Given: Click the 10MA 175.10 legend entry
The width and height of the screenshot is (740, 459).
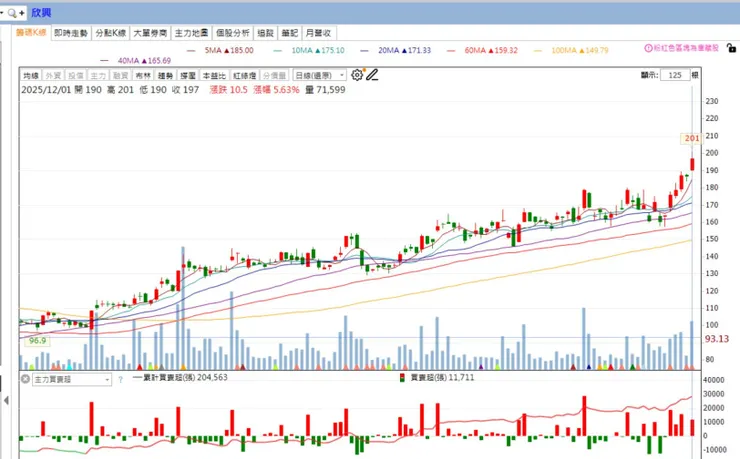Looking at the screenshot, I should [309, 50].
